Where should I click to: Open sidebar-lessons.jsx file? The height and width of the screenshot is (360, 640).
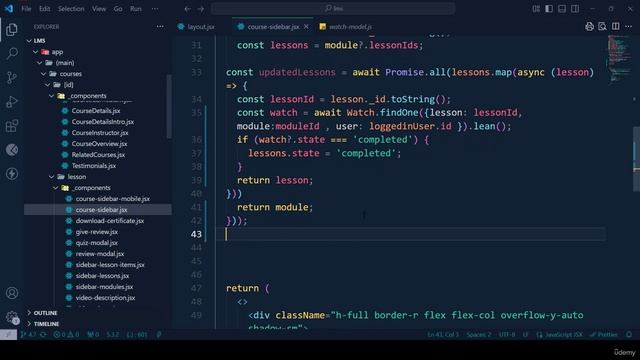click(x=102, y=276)
